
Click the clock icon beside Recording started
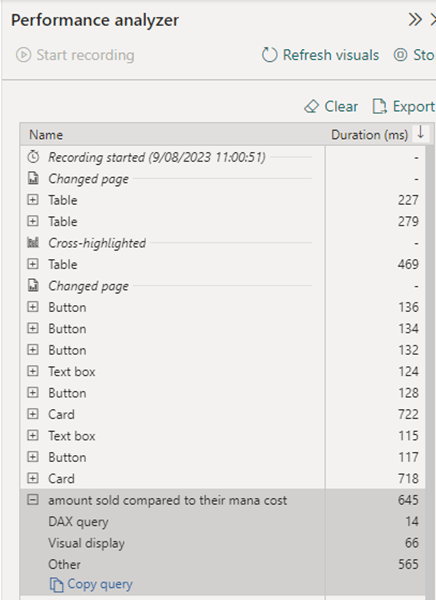tap(33, 157)
